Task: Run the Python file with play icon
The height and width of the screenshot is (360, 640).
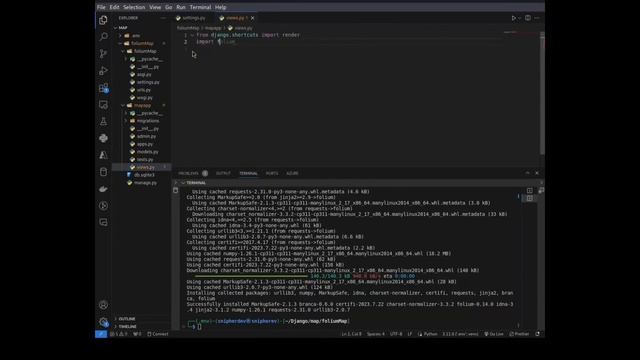Action: click(513, 18)
